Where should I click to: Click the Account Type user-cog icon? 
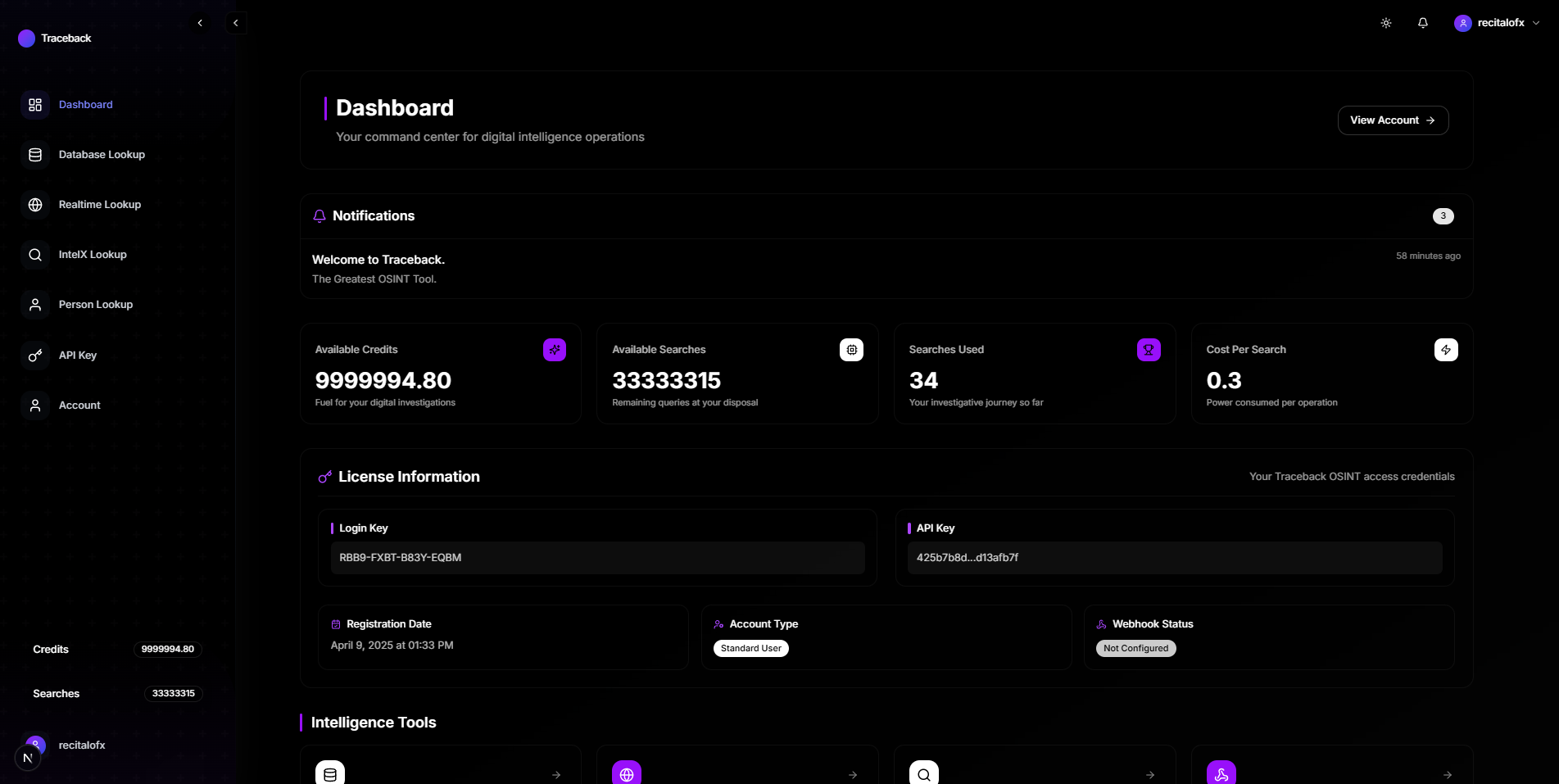pos(718,624)
